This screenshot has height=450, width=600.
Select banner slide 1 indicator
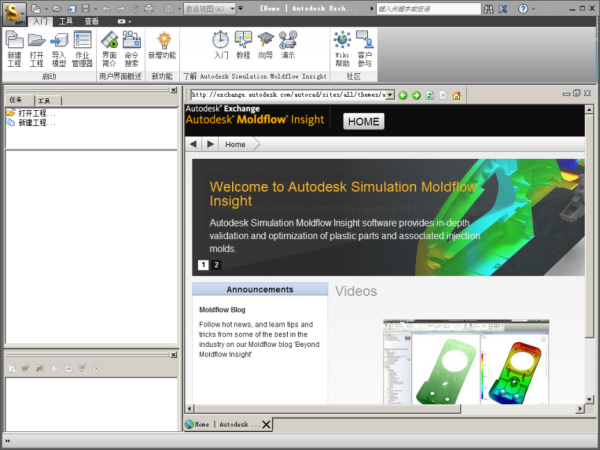coord(203,265)
